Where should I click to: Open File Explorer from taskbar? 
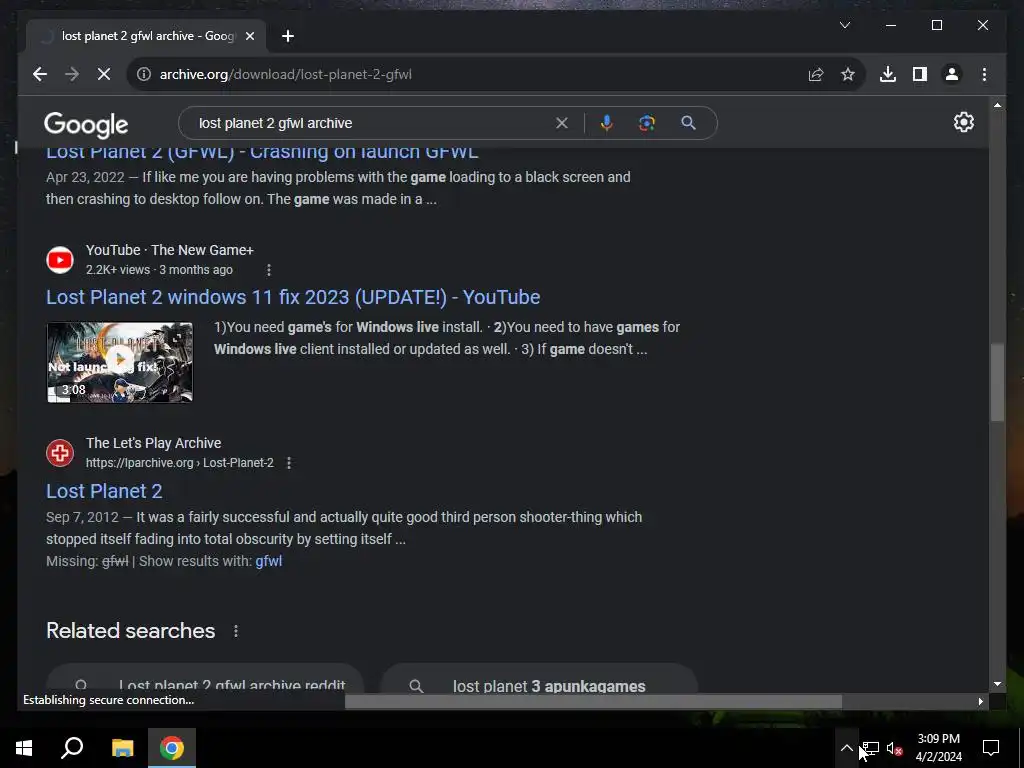(122, 748)
